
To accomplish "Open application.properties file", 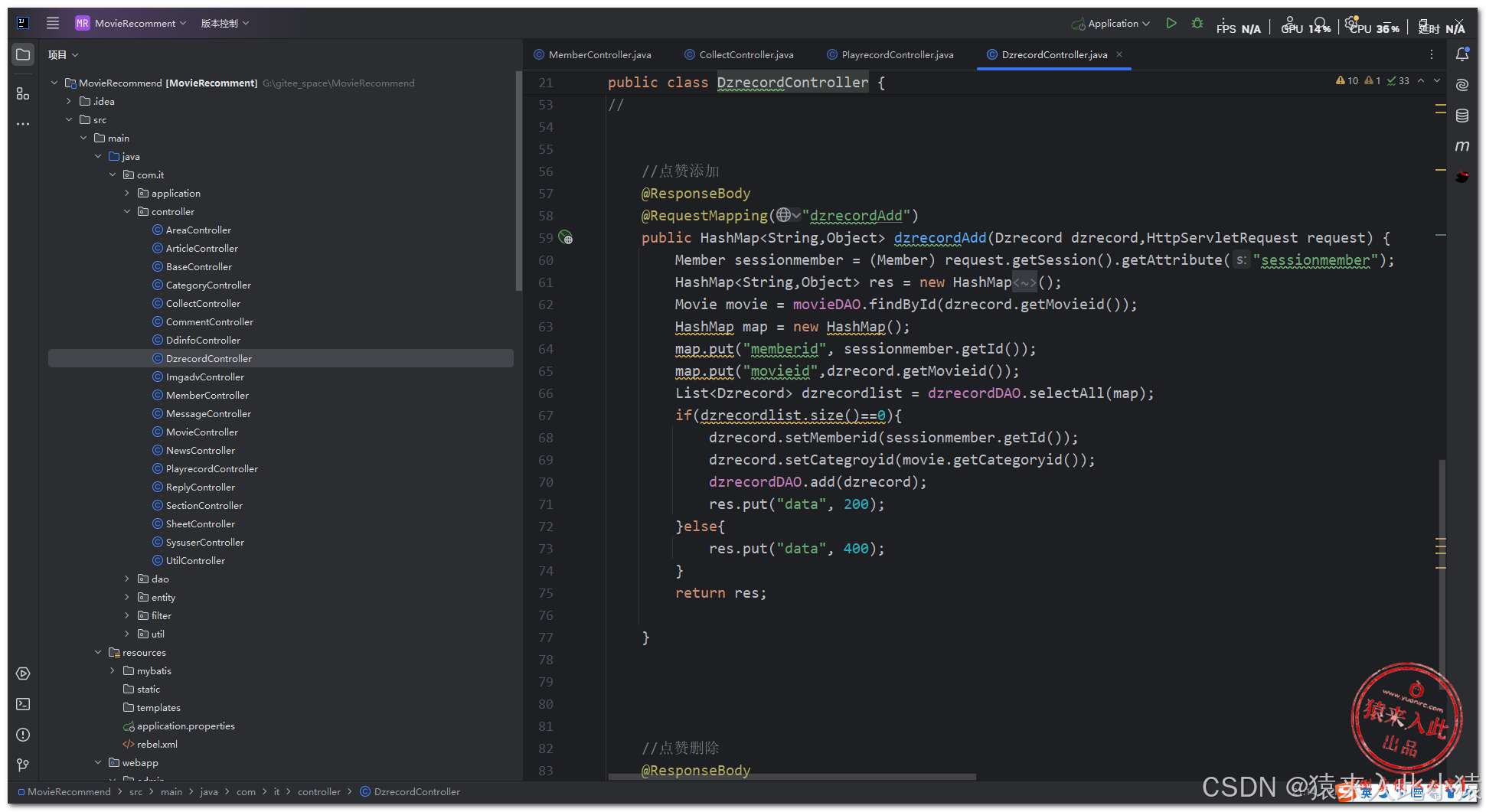I will click(x=185, y=726).
